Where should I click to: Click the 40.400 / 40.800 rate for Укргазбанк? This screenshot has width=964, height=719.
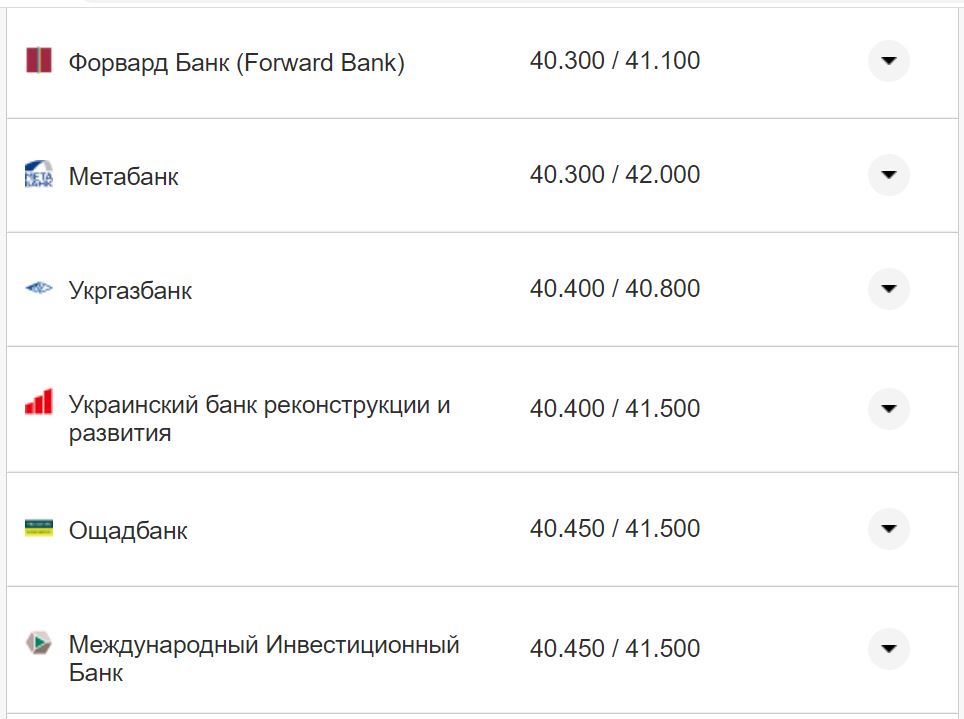tap(616, 288)
